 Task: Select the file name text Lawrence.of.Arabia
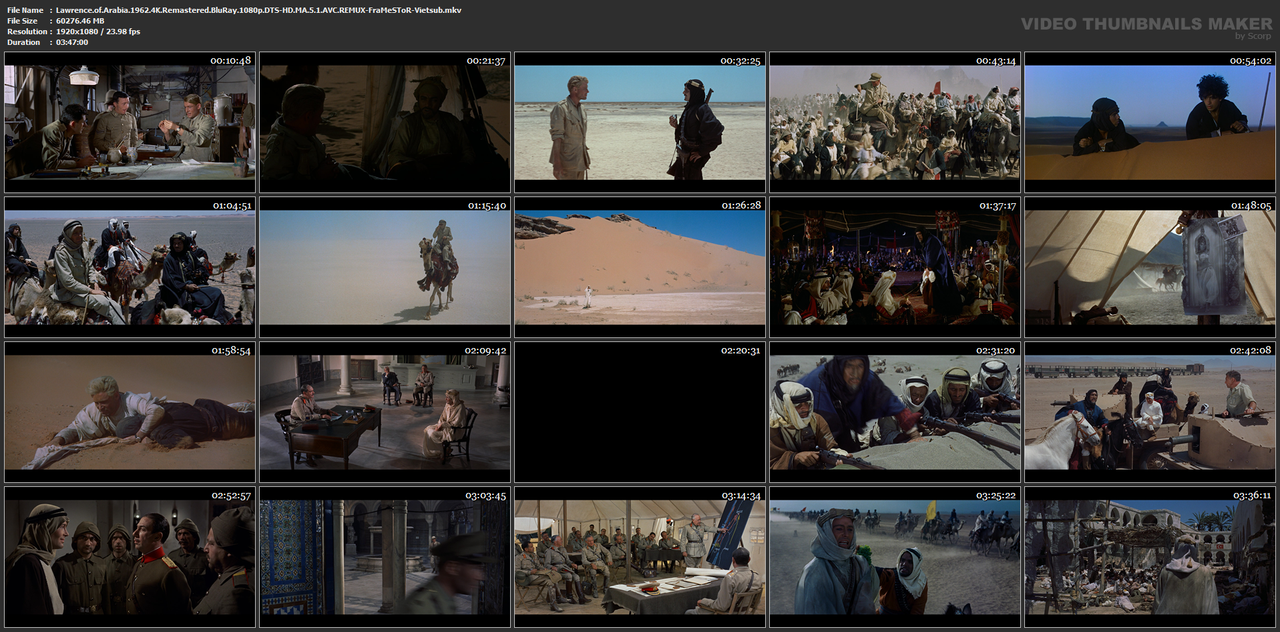click(x=259, y=10)
